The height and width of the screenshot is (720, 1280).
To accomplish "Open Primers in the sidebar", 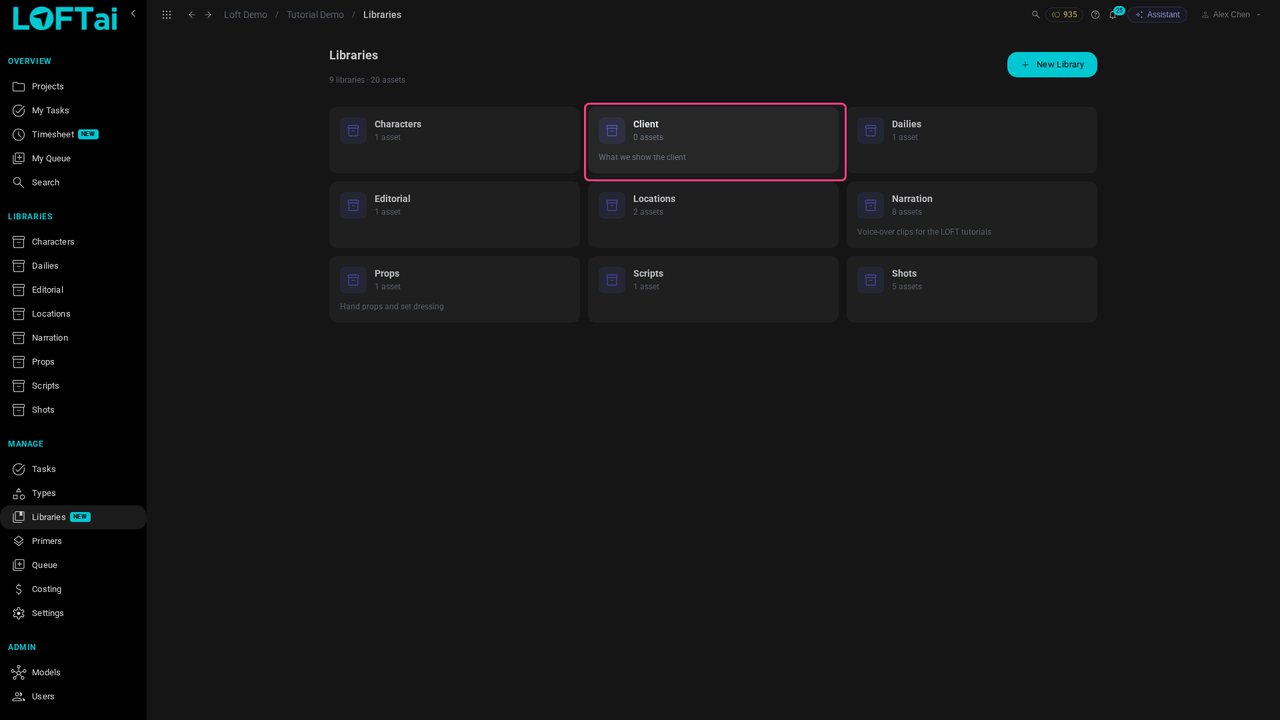I will point(73,541).
